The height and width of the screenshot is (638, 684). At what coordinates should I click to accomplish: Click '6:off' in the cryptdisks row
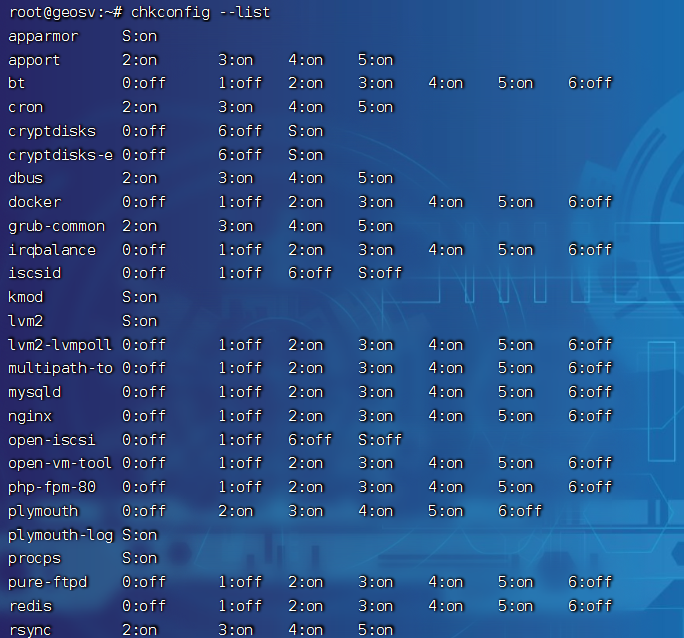(240, 131)
